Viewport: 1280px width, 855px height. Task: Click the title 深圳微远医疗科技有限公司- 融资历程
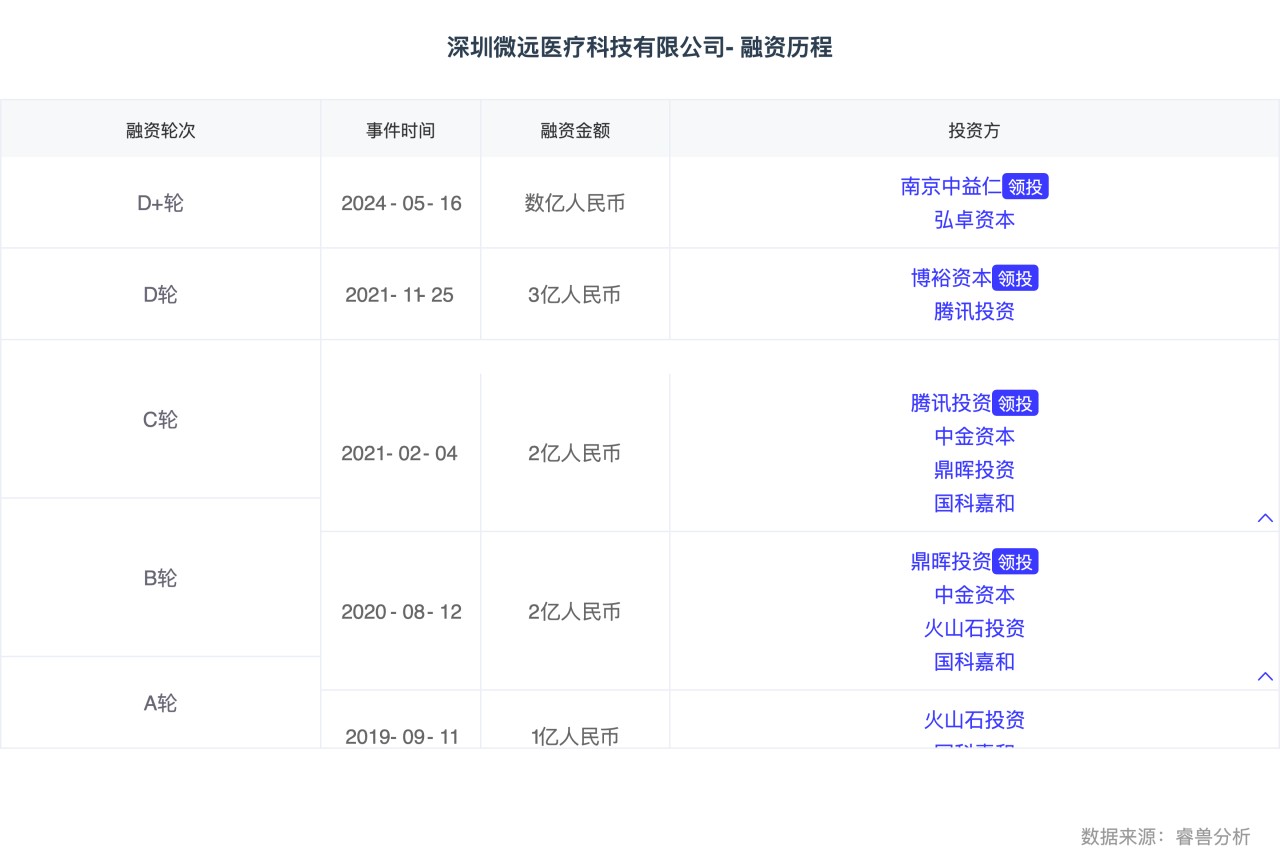click(640, 47)
